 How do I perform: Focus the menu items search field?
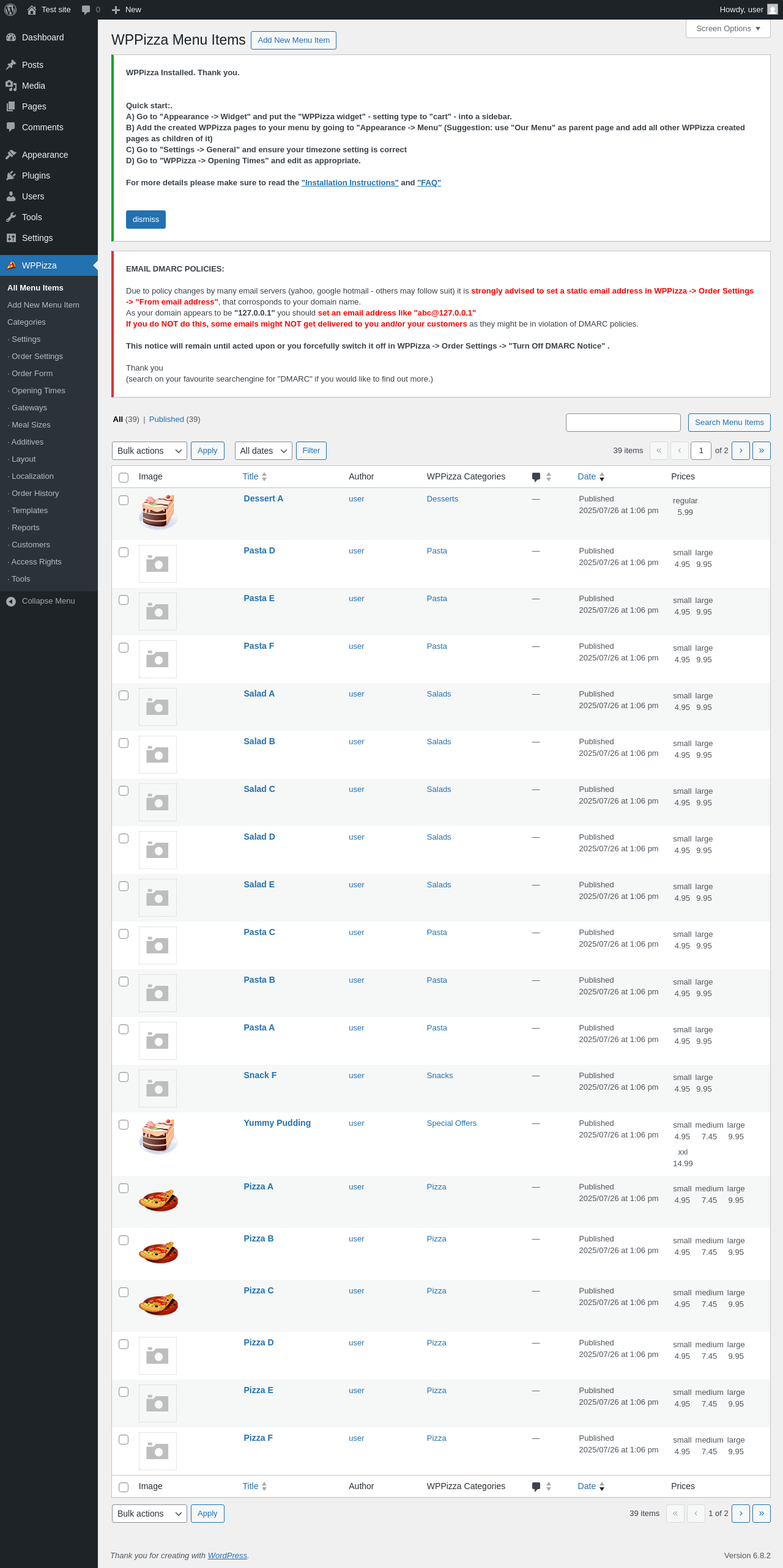(x=623, y=423)
